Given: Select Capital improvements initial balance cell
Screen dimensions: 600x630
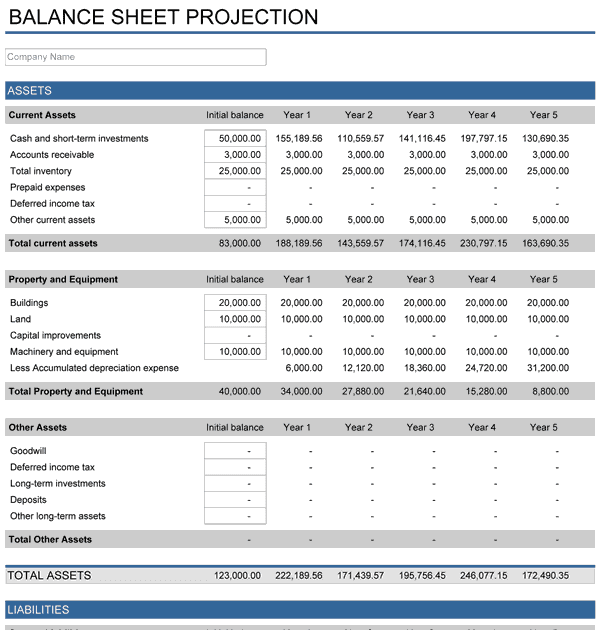Looking at the screenshot, I should (235, 335).
